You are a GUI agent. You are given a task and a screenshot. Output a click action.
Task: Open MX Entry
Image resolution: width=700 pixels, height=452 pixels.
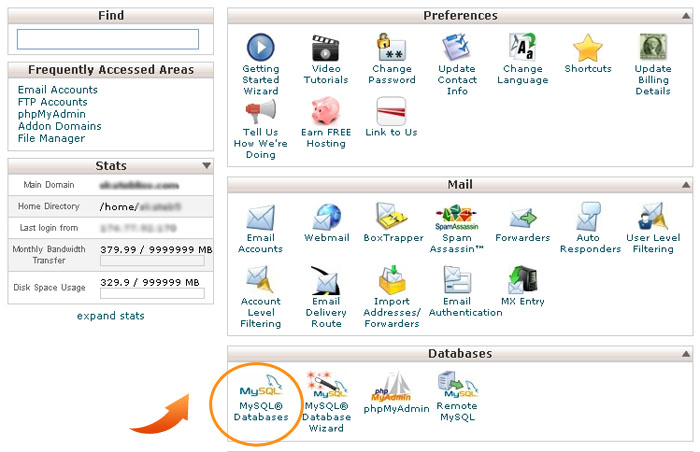522,286
